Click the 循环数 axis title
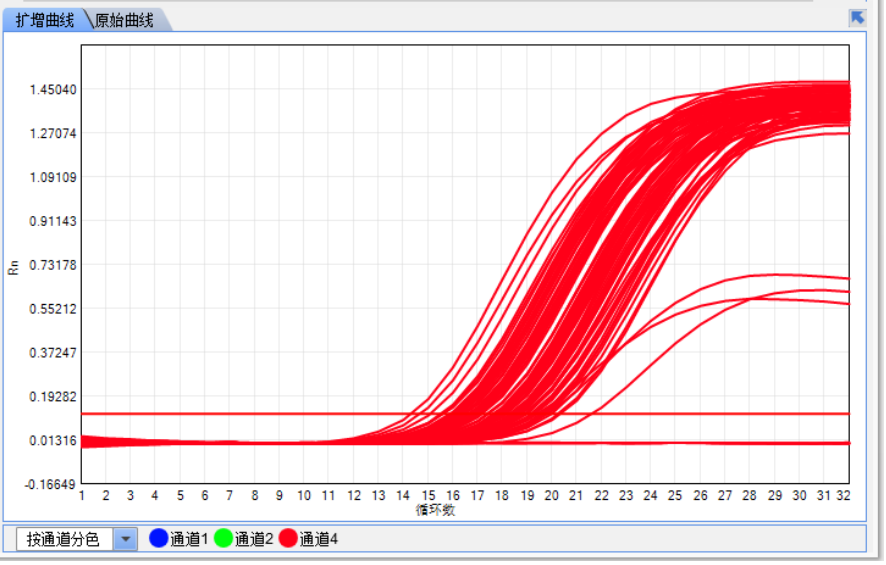 (x=436, y=511)
